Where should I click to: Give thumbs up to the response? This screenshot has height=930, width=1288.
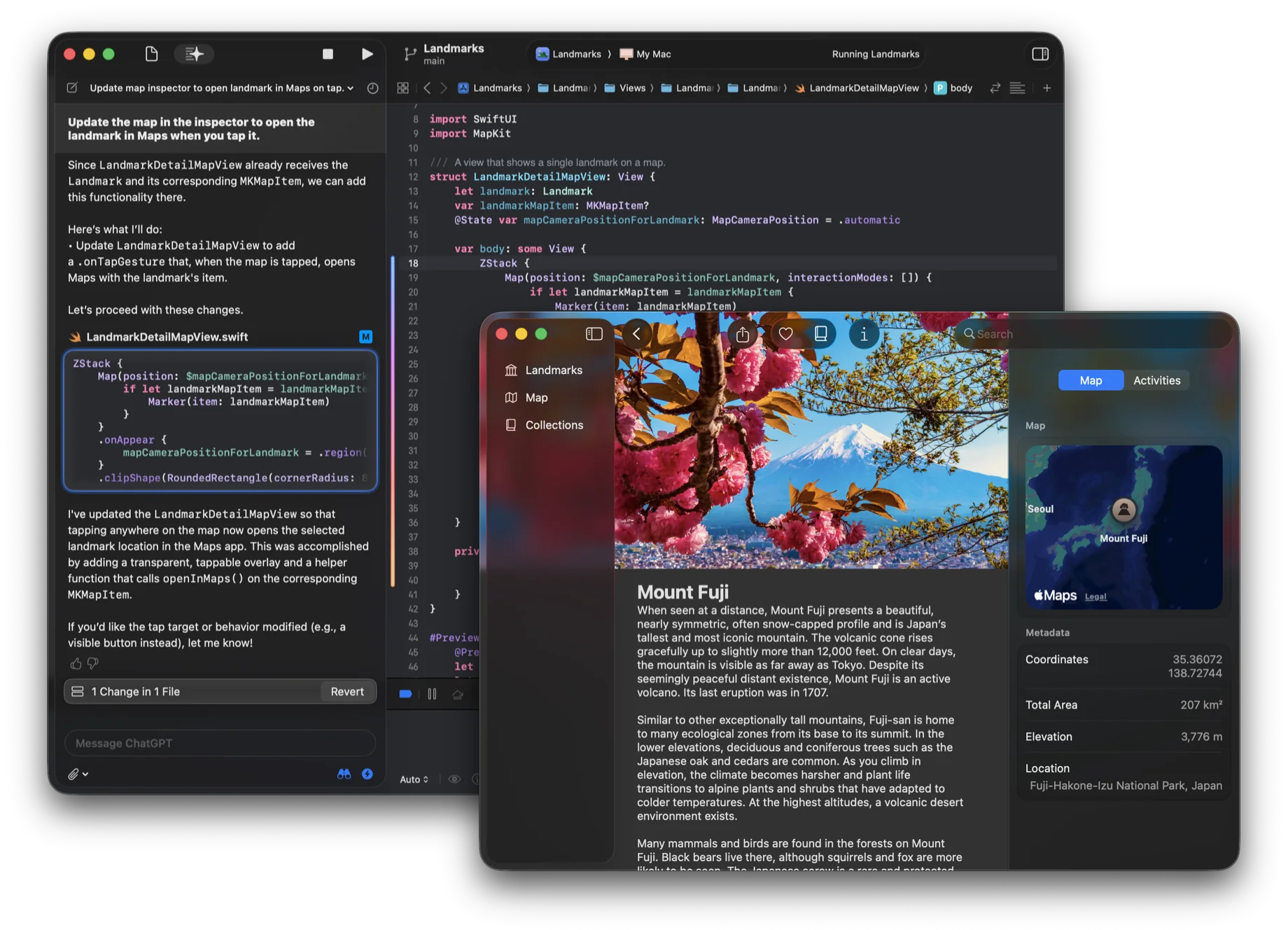click(x=76, y=663)
